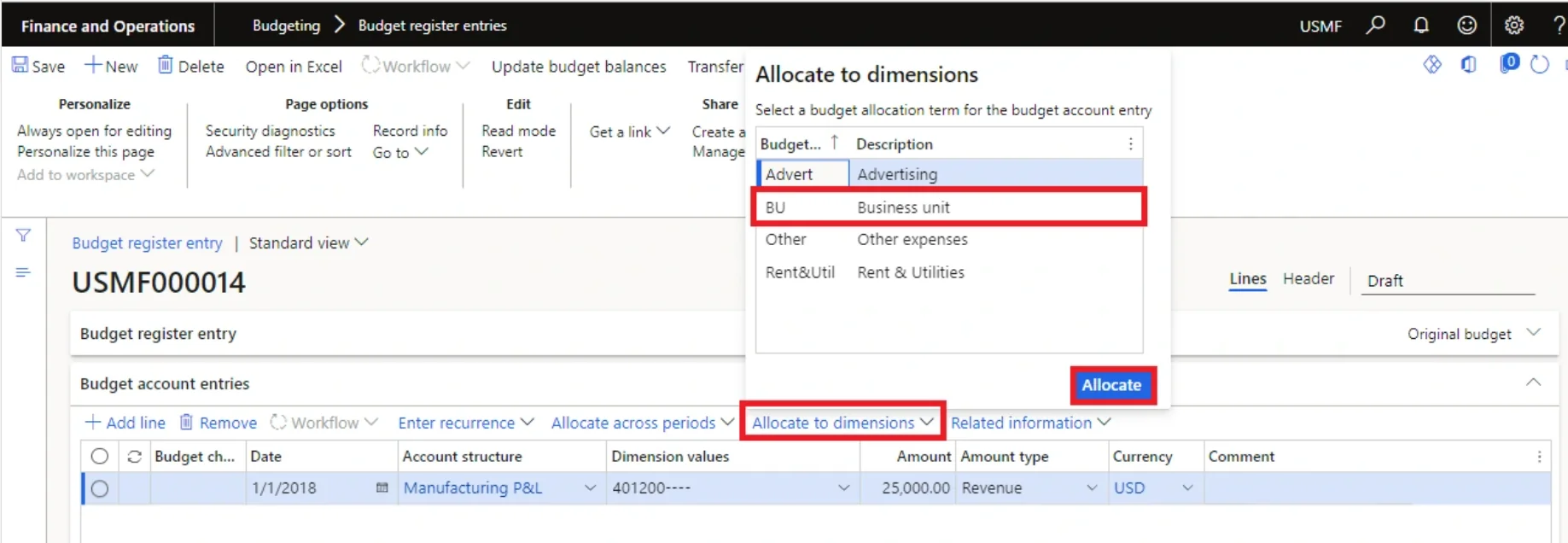Viewport: 1568px width, 543px height.
Task: Open Standard view selector
Action: click(309, 242)
